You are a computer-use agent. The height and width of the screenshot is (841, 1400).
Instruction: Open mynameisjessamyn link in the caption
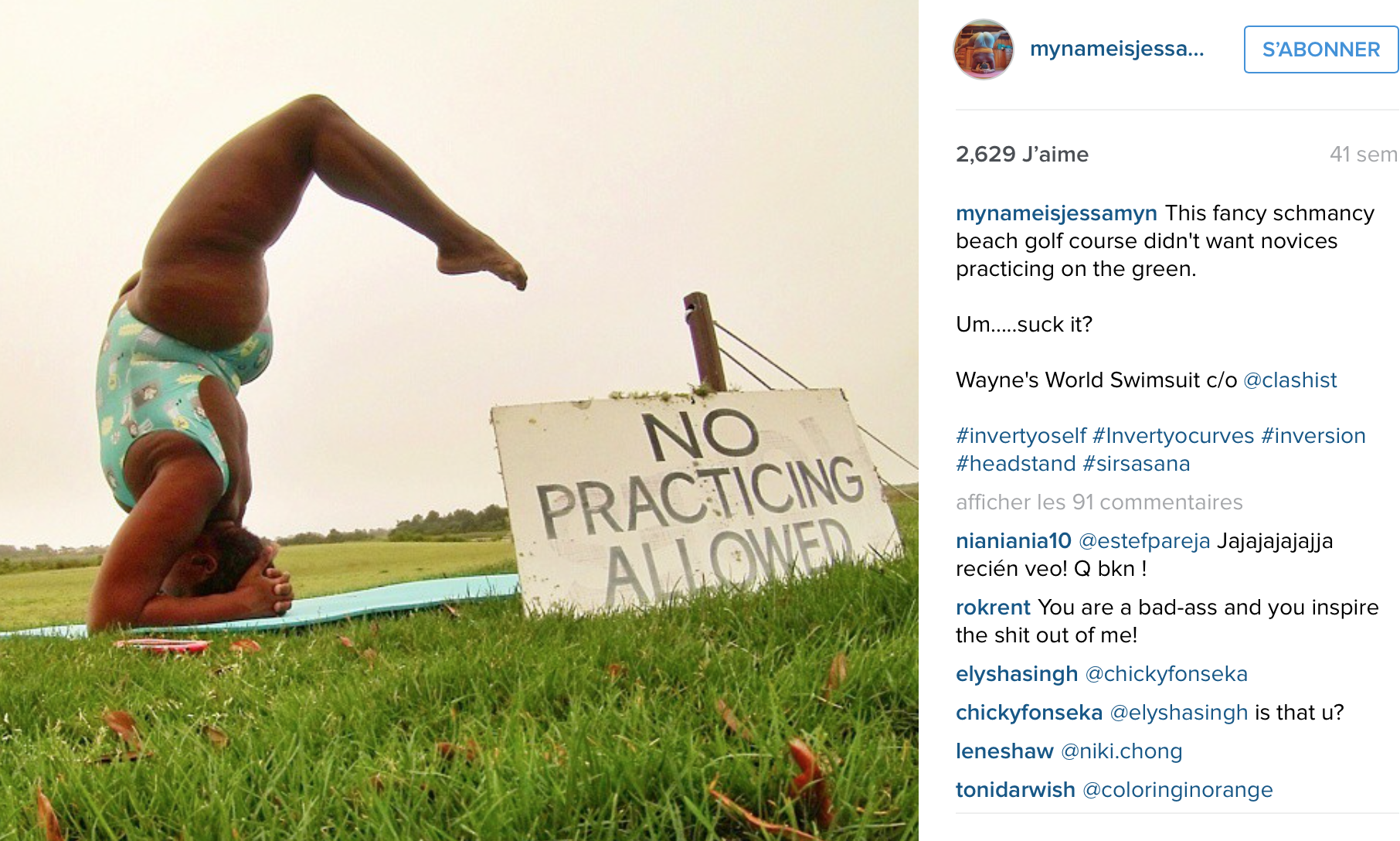click(x=1056, y=213)
